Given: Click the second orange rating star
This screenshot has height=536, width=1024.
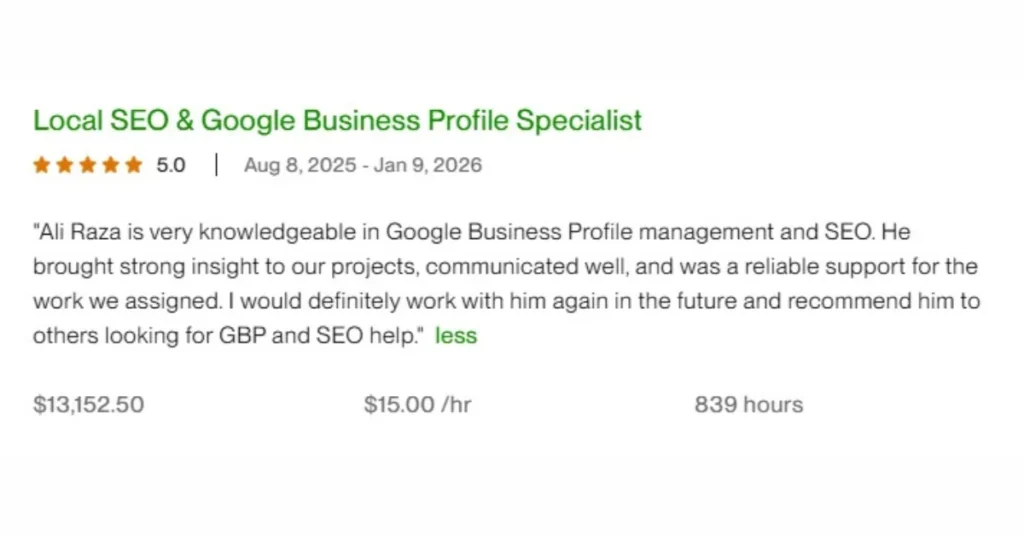Looking at the screenshot, I should (64, 165).
